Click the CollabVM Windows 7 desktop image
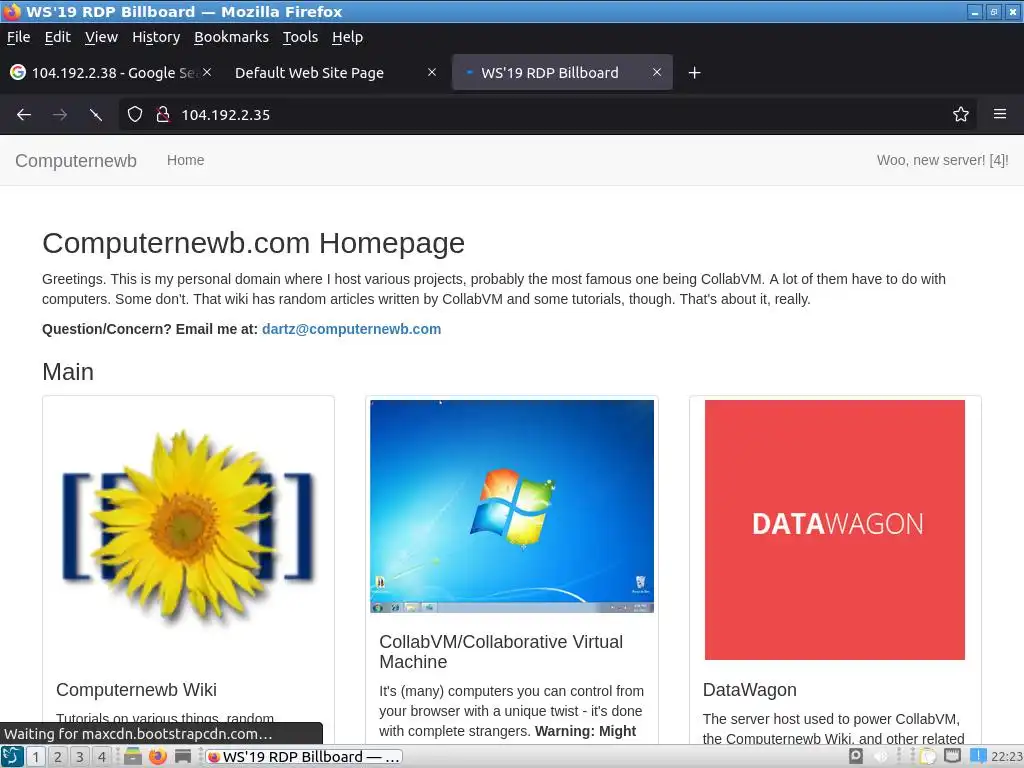 pyautogui.click(x=512, y=506)
